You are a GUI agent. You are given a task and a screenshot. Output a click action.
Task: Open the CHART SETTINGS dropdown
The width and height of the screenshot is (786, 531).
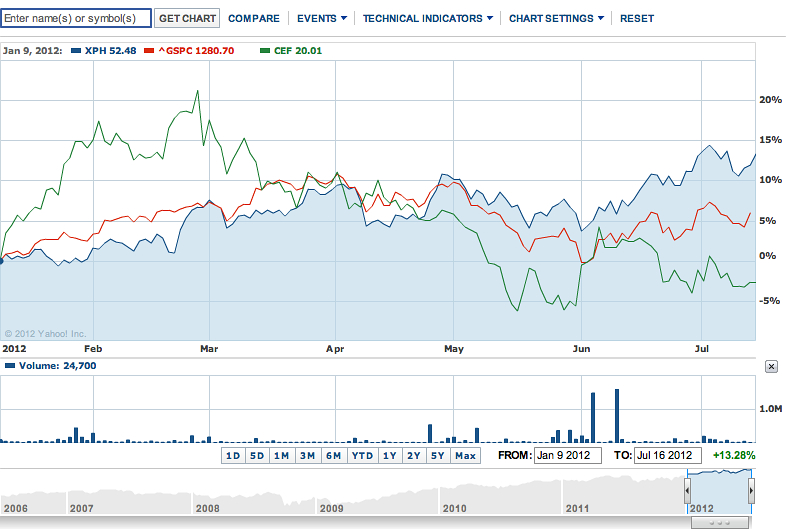tap(556, 19)
